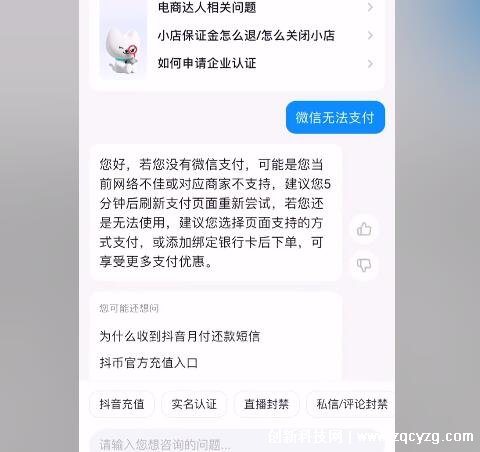The image size is (480, 452).
Task: Open 电商达人相关问题 topic
Action: click(207, 7)
